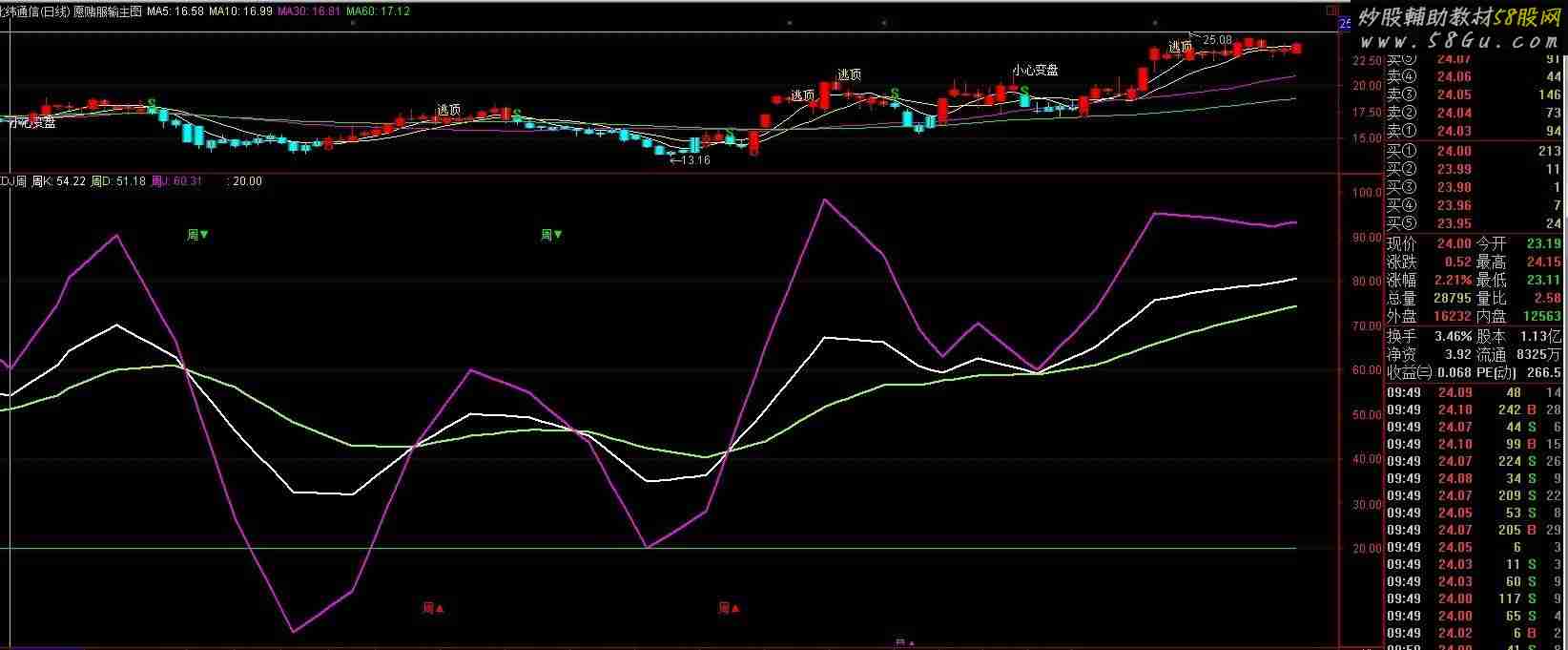
Task: Click the blue 25 price tag on the axis
Action: [x=1346, y=23]
